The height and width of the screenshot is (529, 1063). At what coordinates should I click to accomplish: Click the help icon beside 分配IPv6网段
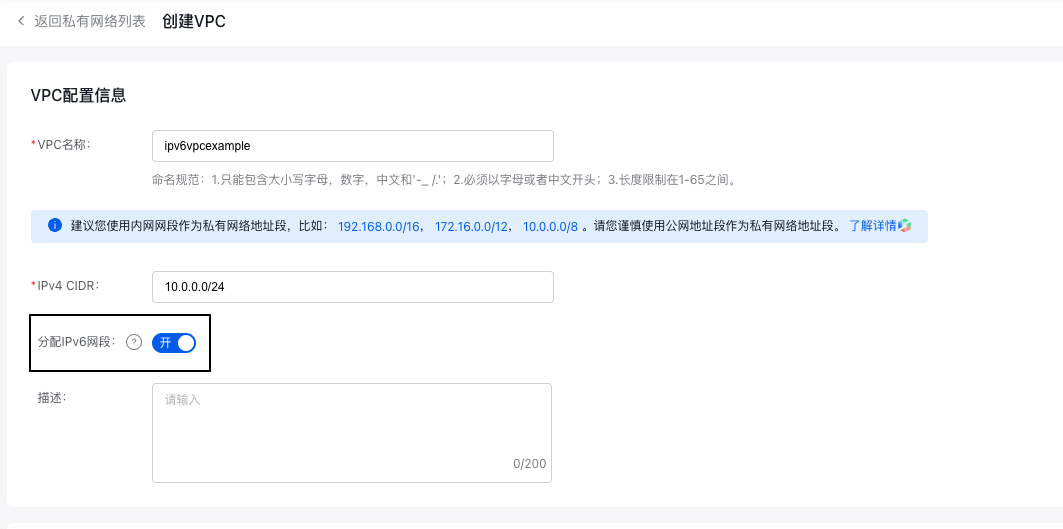click(x=134, y=343)
